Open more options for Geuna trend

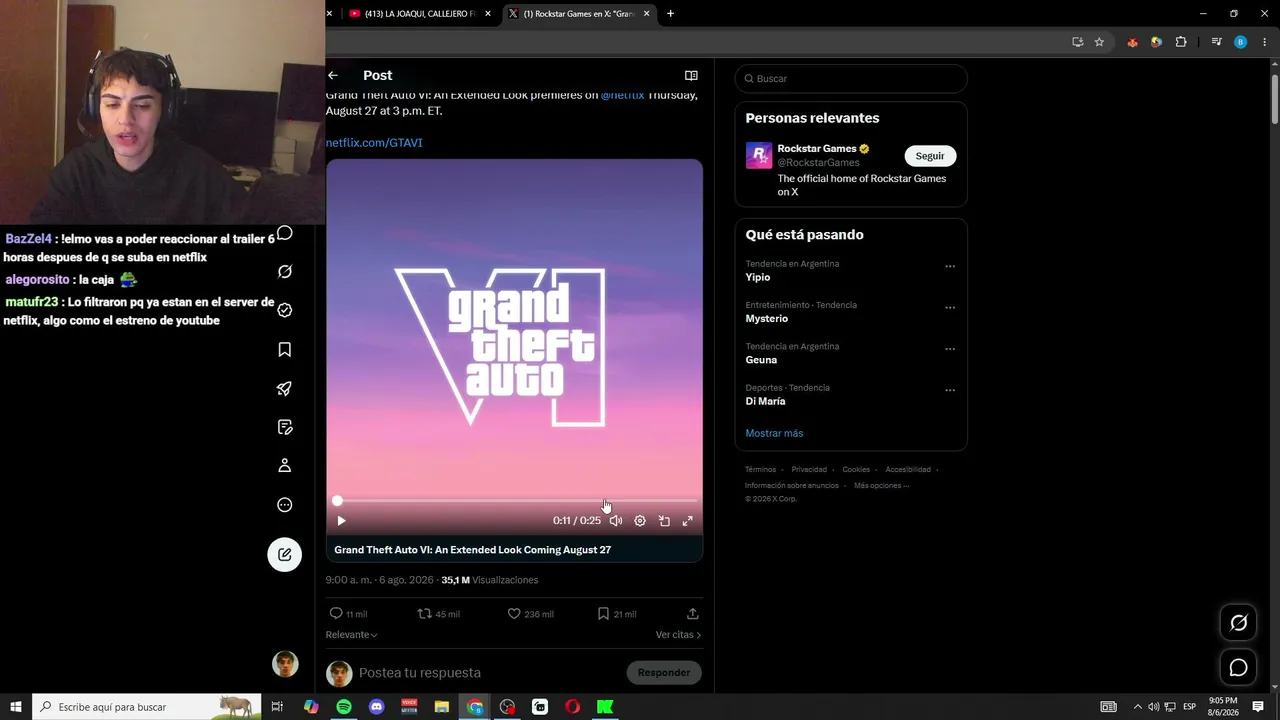950,349
